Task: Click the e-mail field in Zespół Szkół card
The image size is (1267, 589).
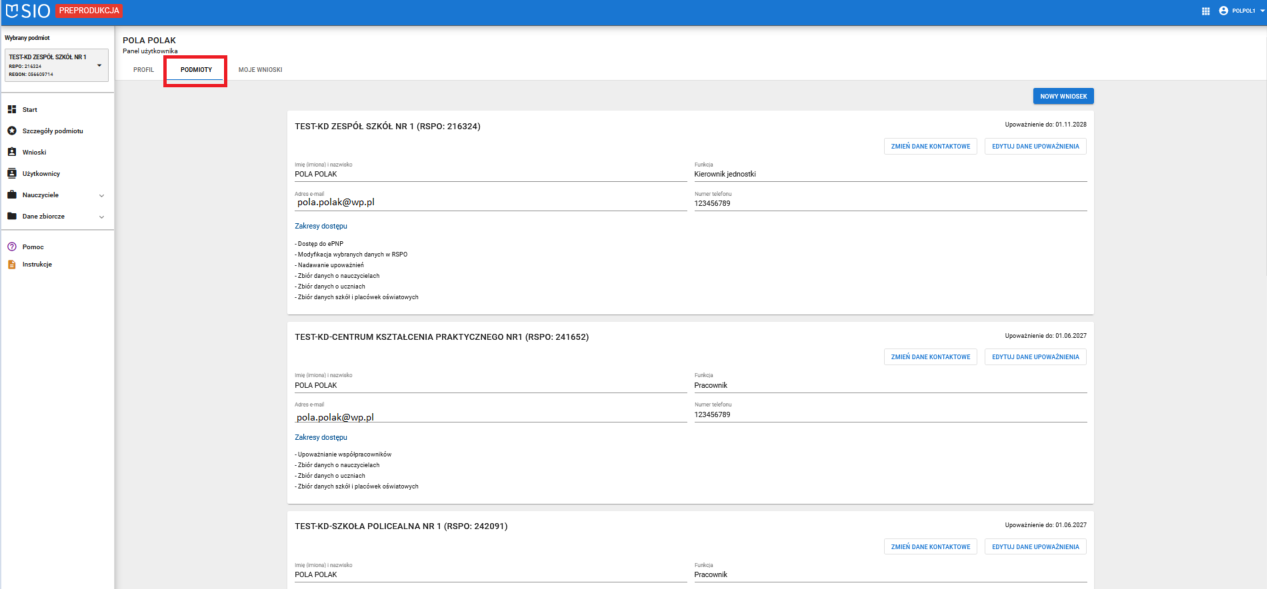Action: click(x=490, y=202)
